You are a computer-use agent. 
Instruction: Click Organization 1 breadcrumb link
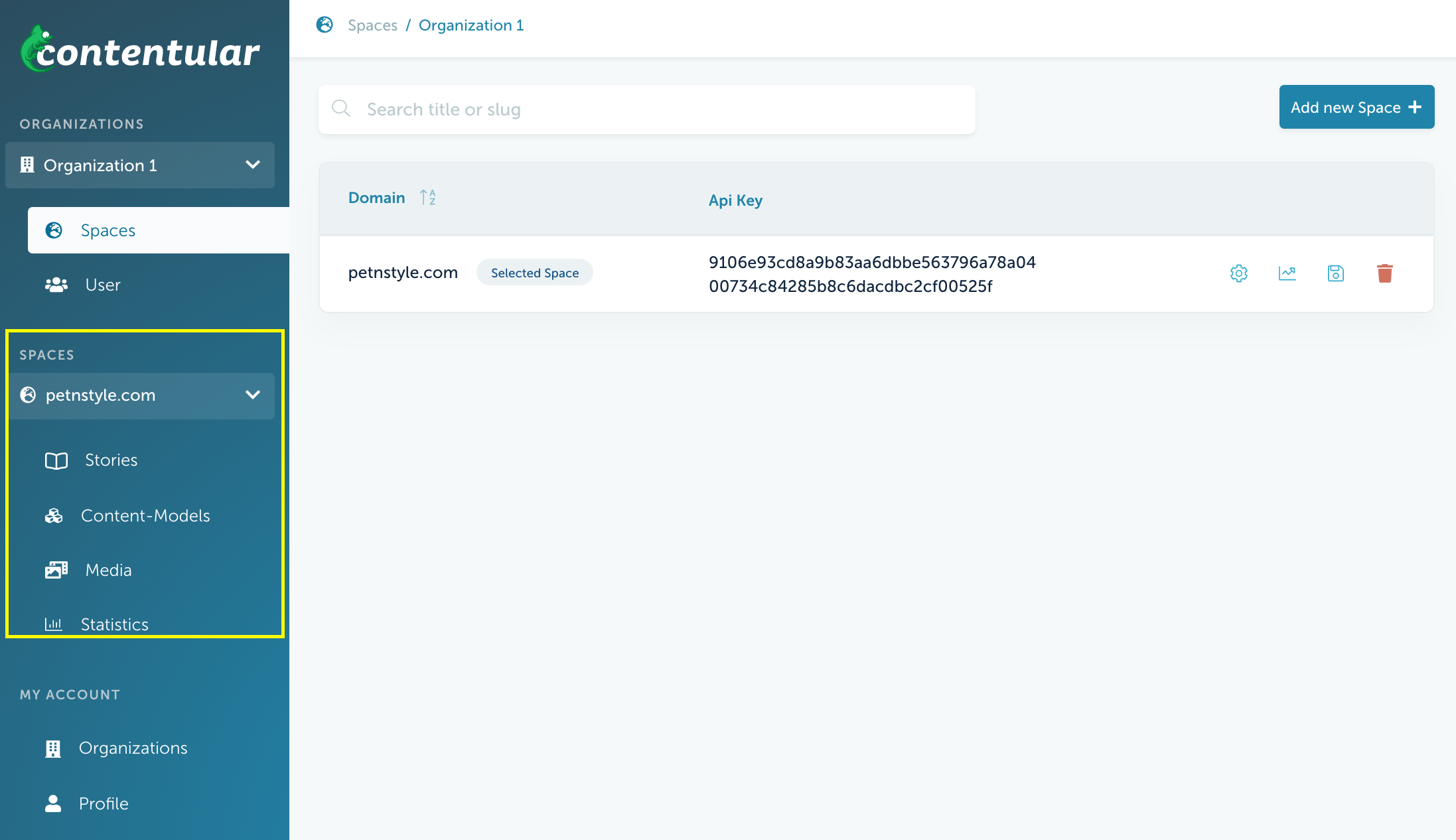coord(471,25)
